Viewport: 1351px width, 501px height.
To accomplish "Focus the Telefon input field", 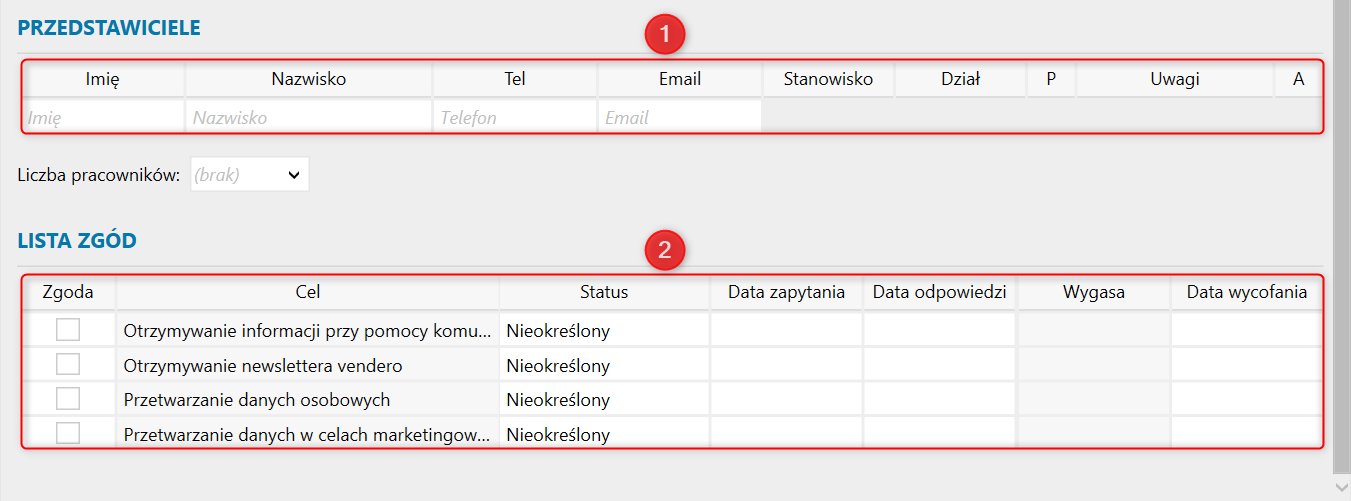I will (515, 117).
